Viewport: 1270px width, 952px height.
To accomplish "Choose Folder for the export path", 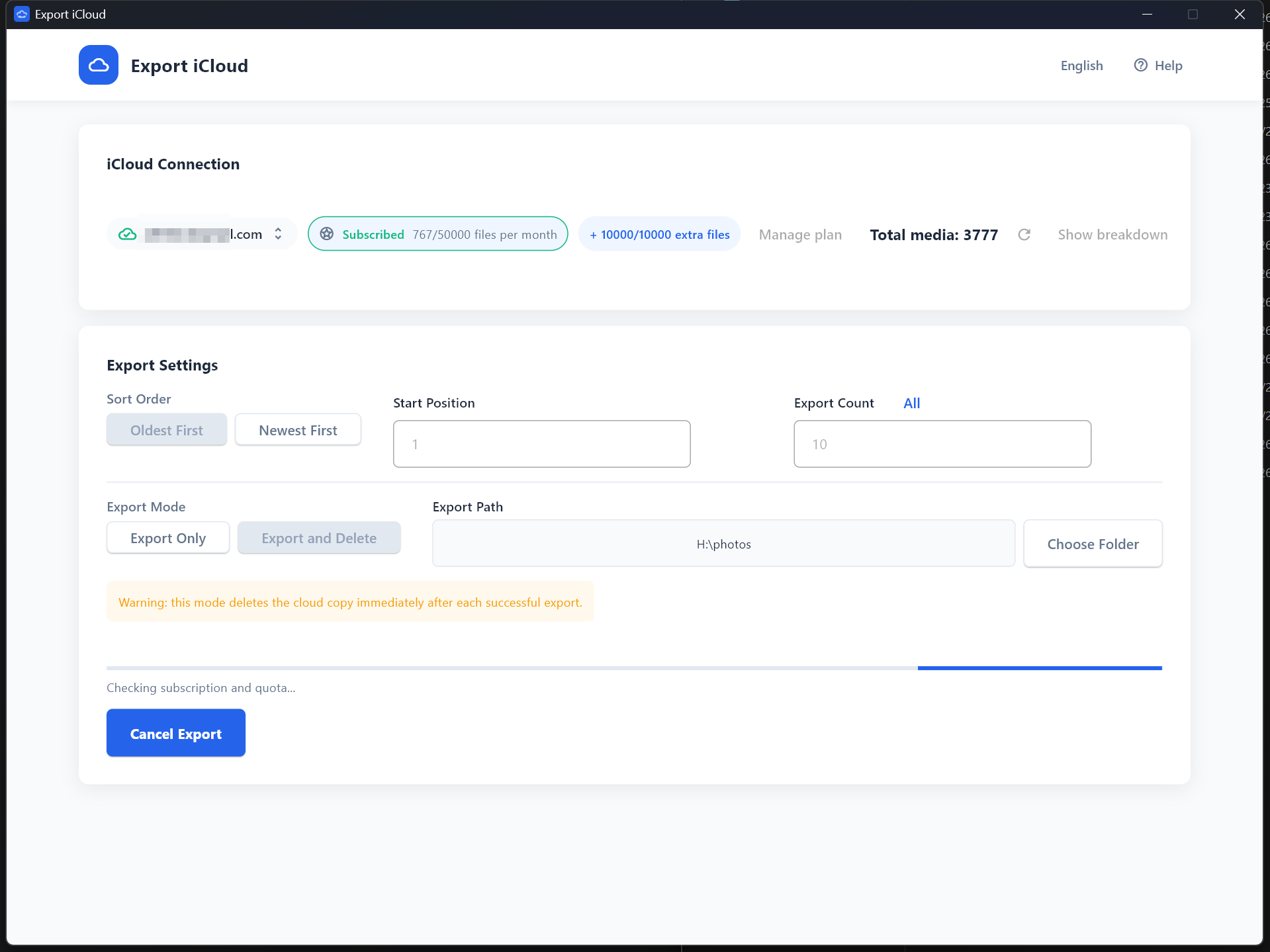I will pos(1092,543).
